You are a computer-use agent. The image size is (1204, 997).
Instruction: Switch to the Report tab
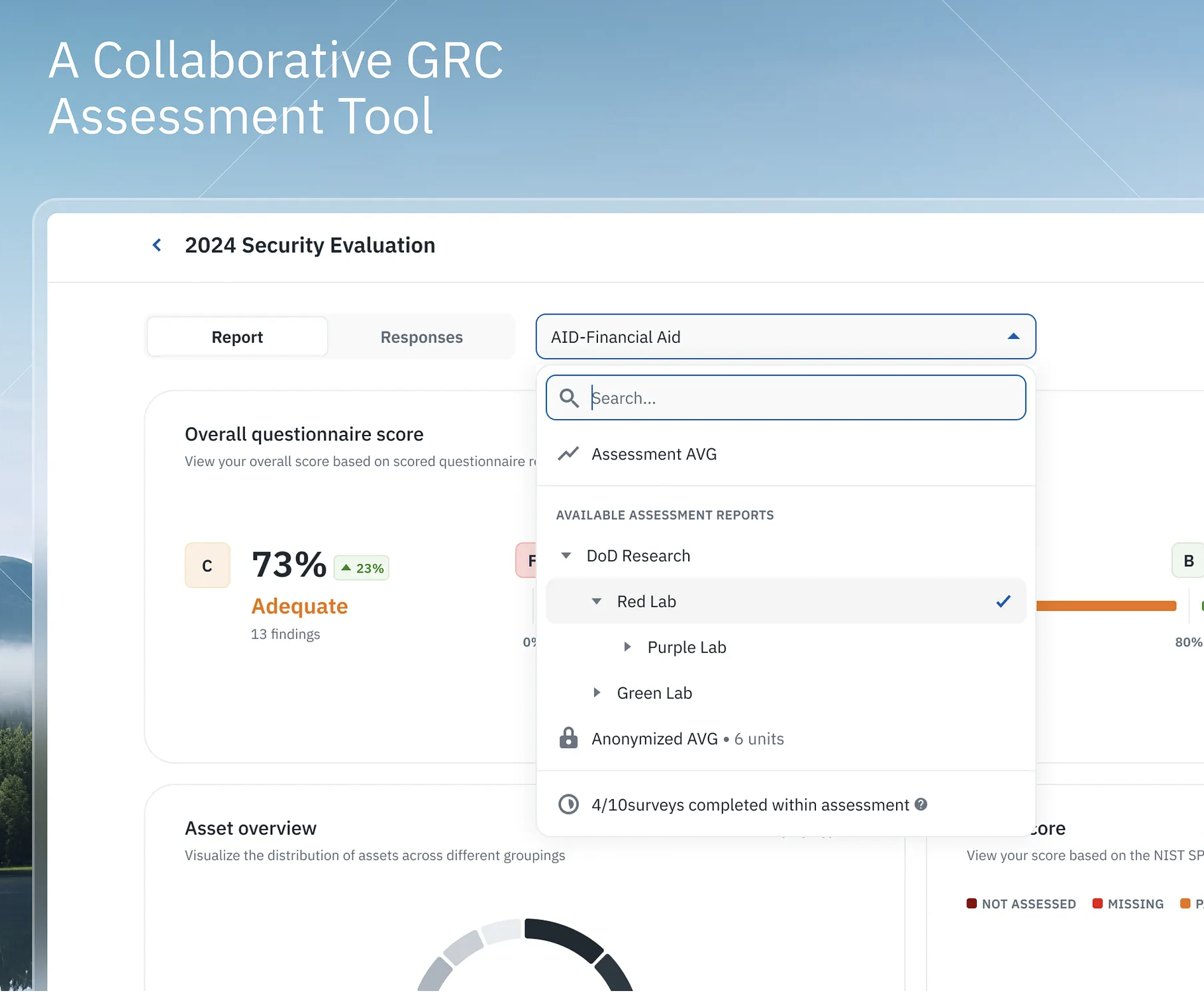(237, 337)
